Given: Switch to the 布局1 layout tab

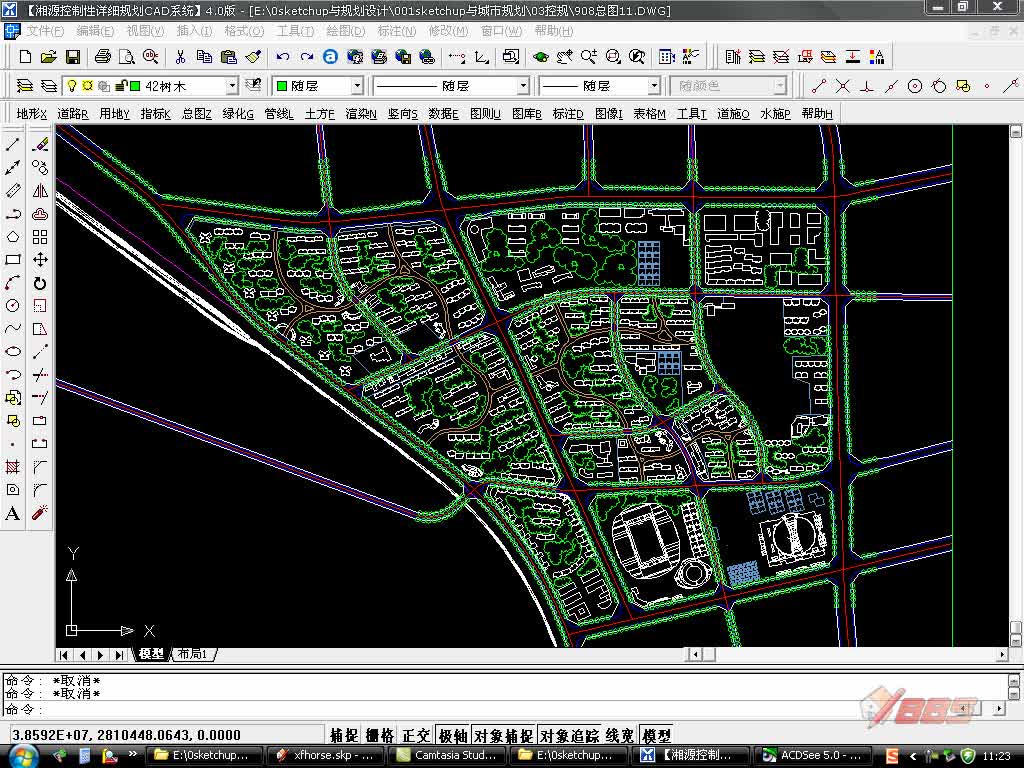Looking at the screenshot, I should (x=193, y=654).
